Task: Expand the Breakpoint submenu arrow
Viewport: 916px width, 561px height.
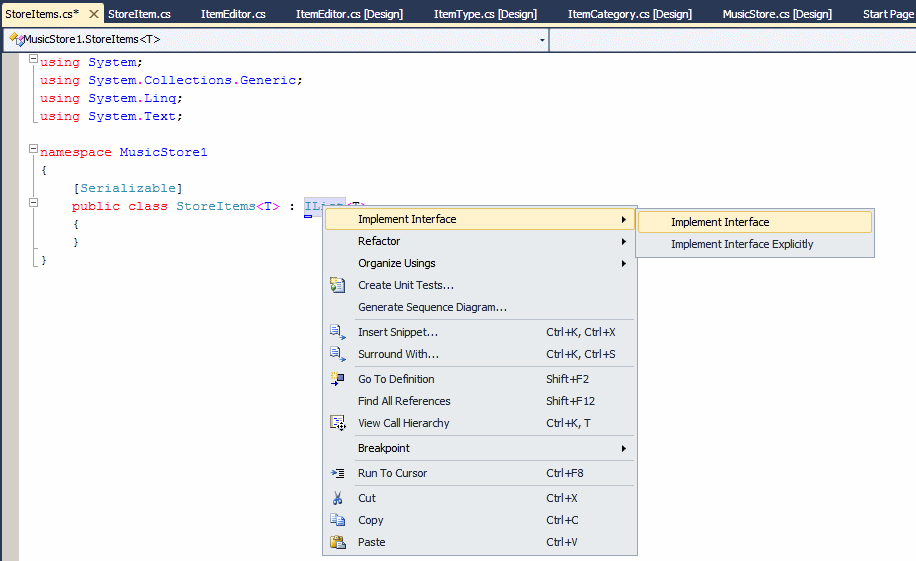Action: (x=624, y=448)
